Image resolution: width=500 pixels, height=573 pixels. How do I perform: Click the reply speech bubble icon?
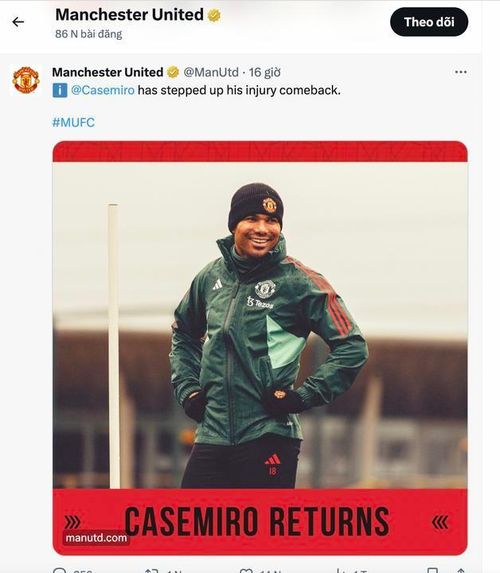click(60, 571)
